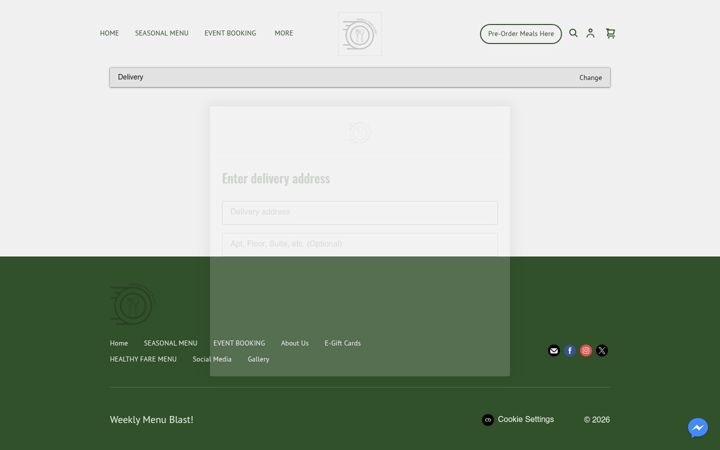Focus the Apt, Floor, Suite optional field
The height and width of the screenshot is (450, 720).
(360, 244)
